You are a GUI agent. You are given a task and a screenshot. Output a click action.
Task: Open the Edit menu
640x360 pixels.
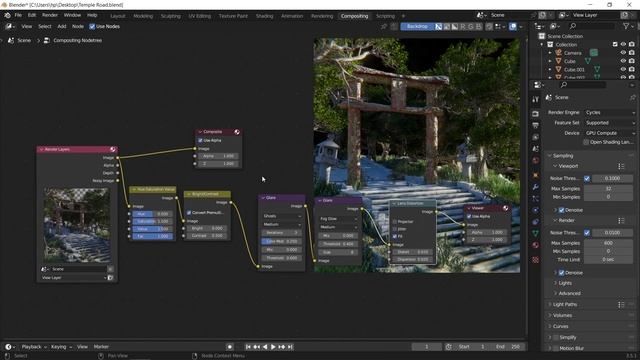tap(32, 15)
